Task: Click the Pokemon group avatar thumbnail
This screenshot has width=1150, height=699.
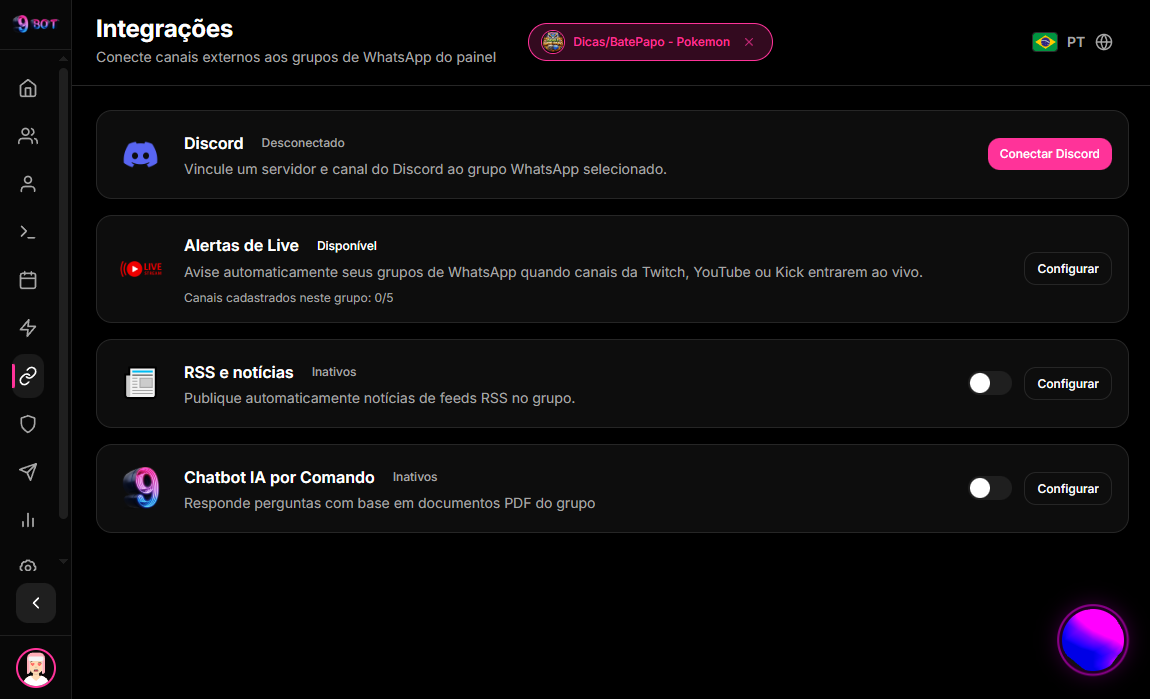Action: 553,42
